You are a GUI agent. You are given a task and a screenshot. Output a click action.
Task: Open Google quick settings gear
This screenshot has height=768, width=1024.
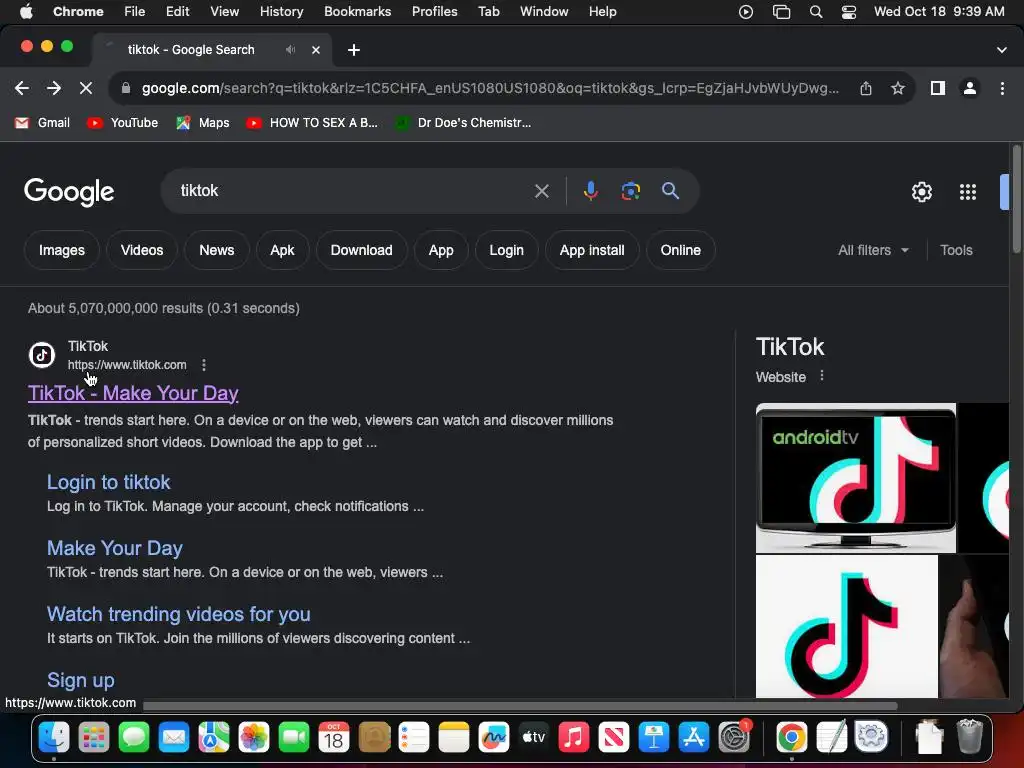[x=921, y=192]
